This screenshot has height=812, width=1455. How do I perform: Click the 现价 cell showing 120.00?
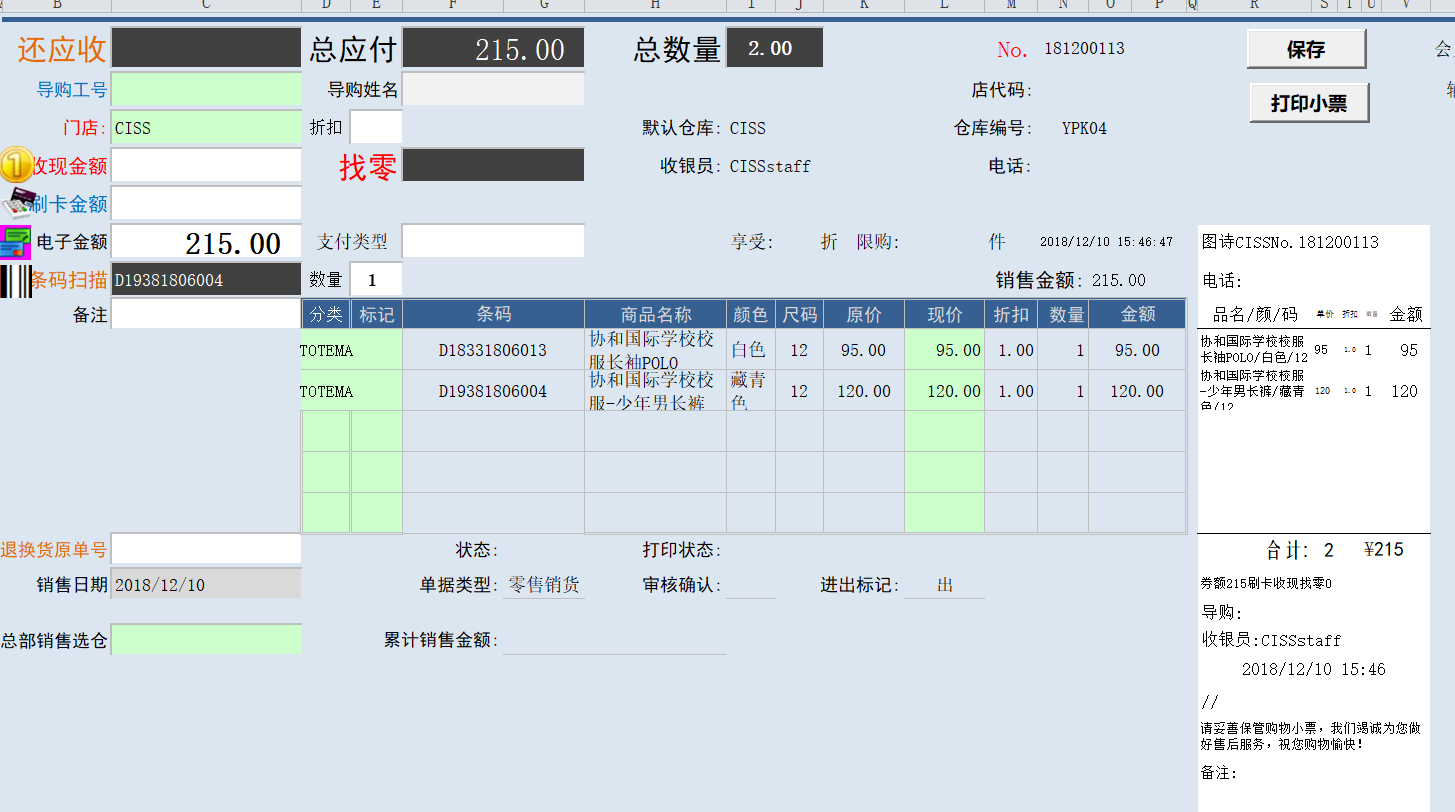click(x=944, y=391)
